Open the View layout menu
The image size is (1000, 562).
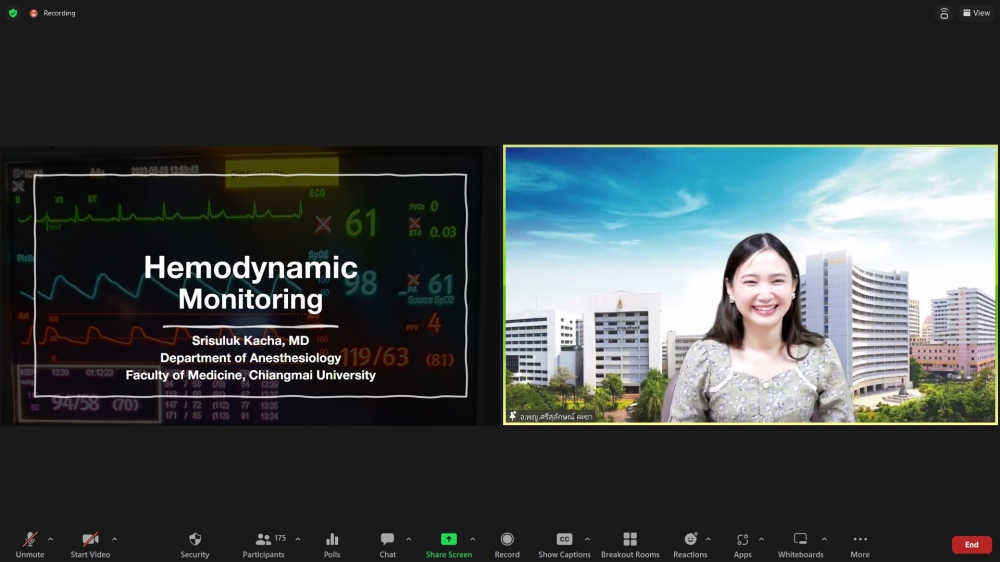click(975, 13)
